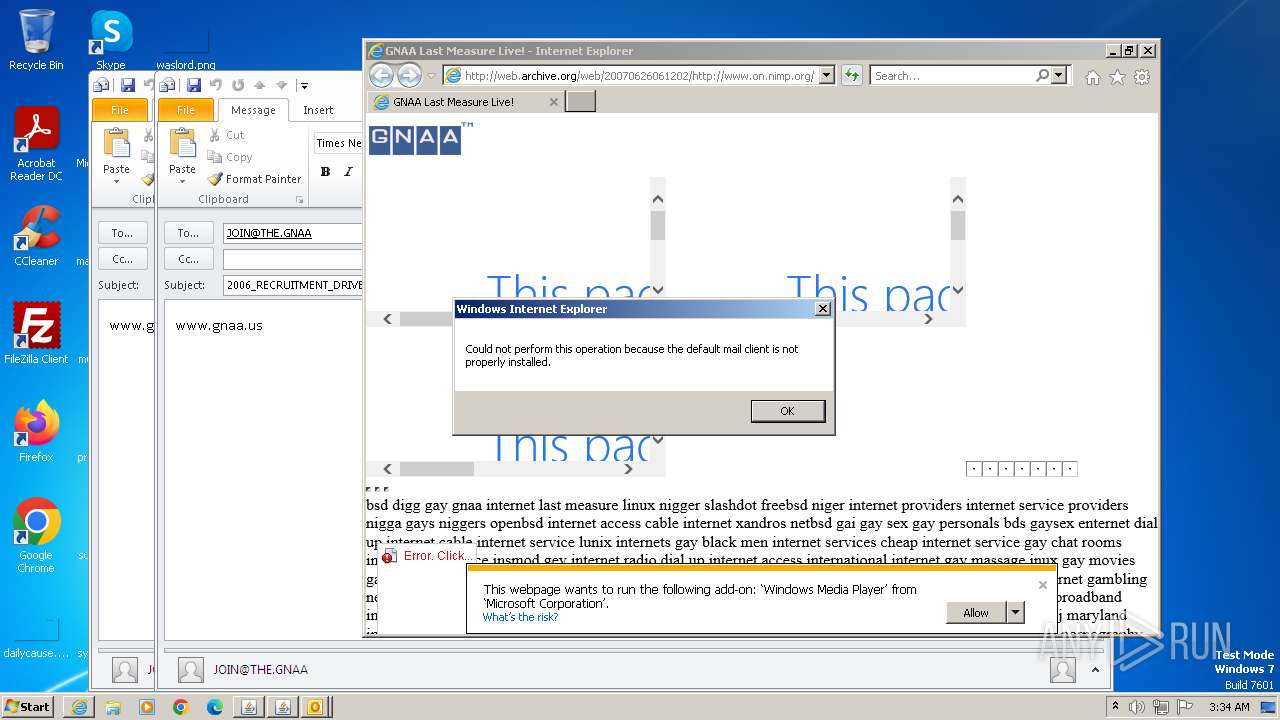1280x720 pixels.
Task: Open File tab in the front Outlook message
Action: click(x=186, y=110)
